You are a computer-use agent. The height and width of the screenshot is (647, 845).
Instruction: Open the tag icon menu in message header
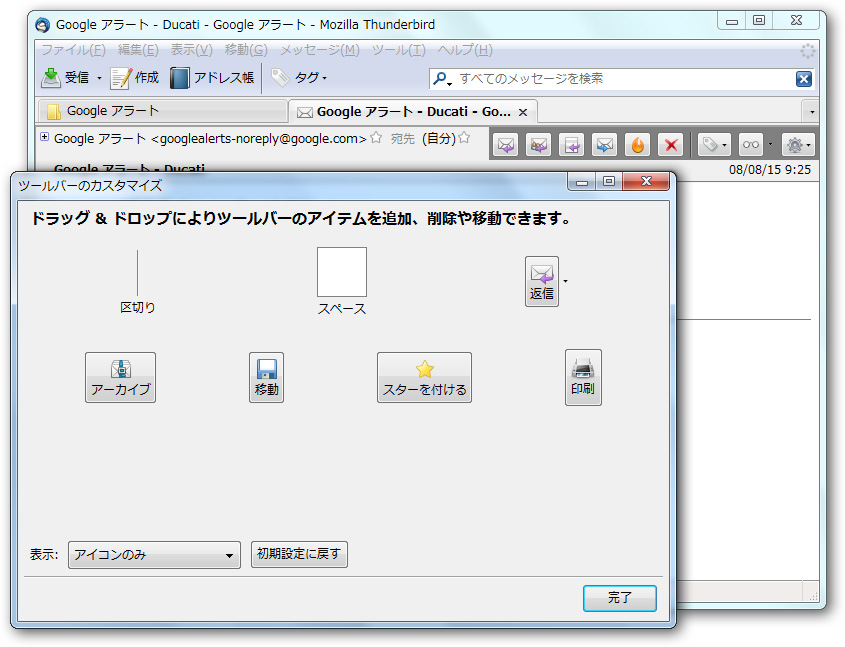click(x=714, y=145)
